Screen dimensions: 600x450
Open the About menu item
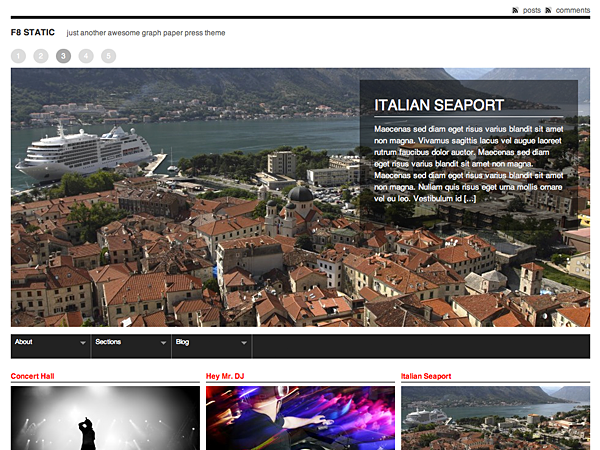point(24,342)
